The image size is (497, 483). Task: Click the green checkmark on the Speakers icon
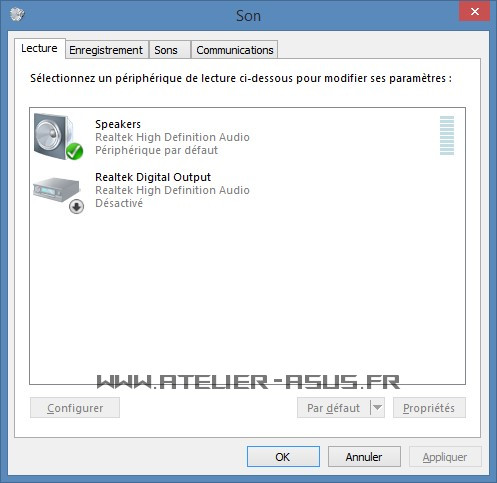(74, 151)
